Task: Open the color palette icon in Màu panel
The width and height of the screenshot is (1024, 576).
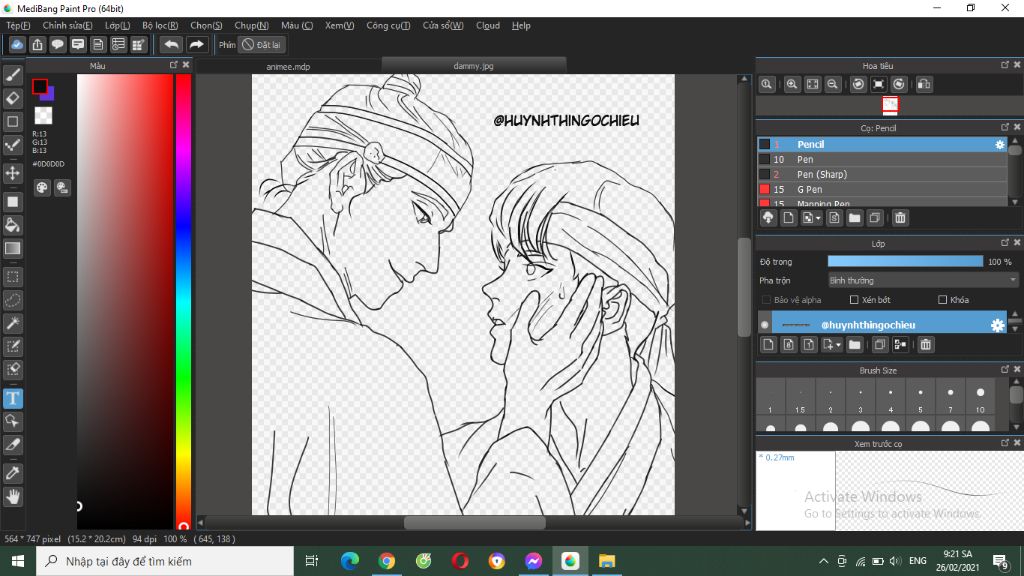Action: click(x=42, y=188)
